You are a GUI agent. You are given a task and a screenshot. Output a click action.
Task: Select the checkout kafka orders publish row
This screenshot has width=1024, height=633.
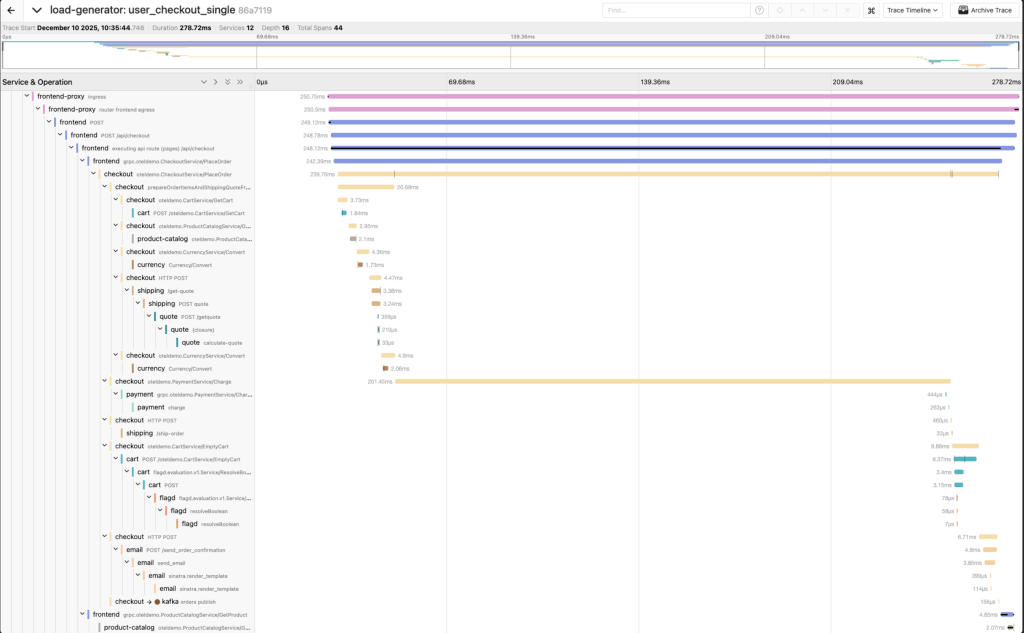point(170,601)
